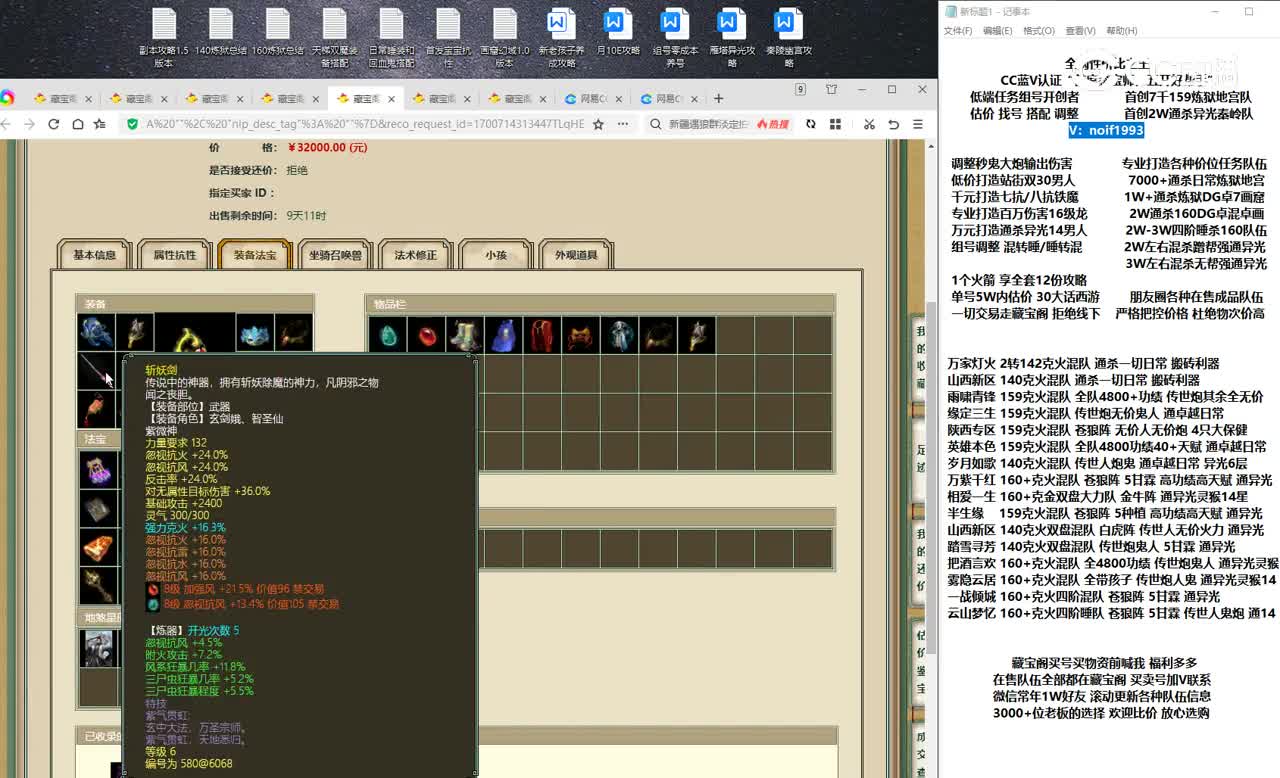This screenshot has width=1280, height=778.
Task: Click the 热搜 hot search button
Action: [x=773, y=124]
